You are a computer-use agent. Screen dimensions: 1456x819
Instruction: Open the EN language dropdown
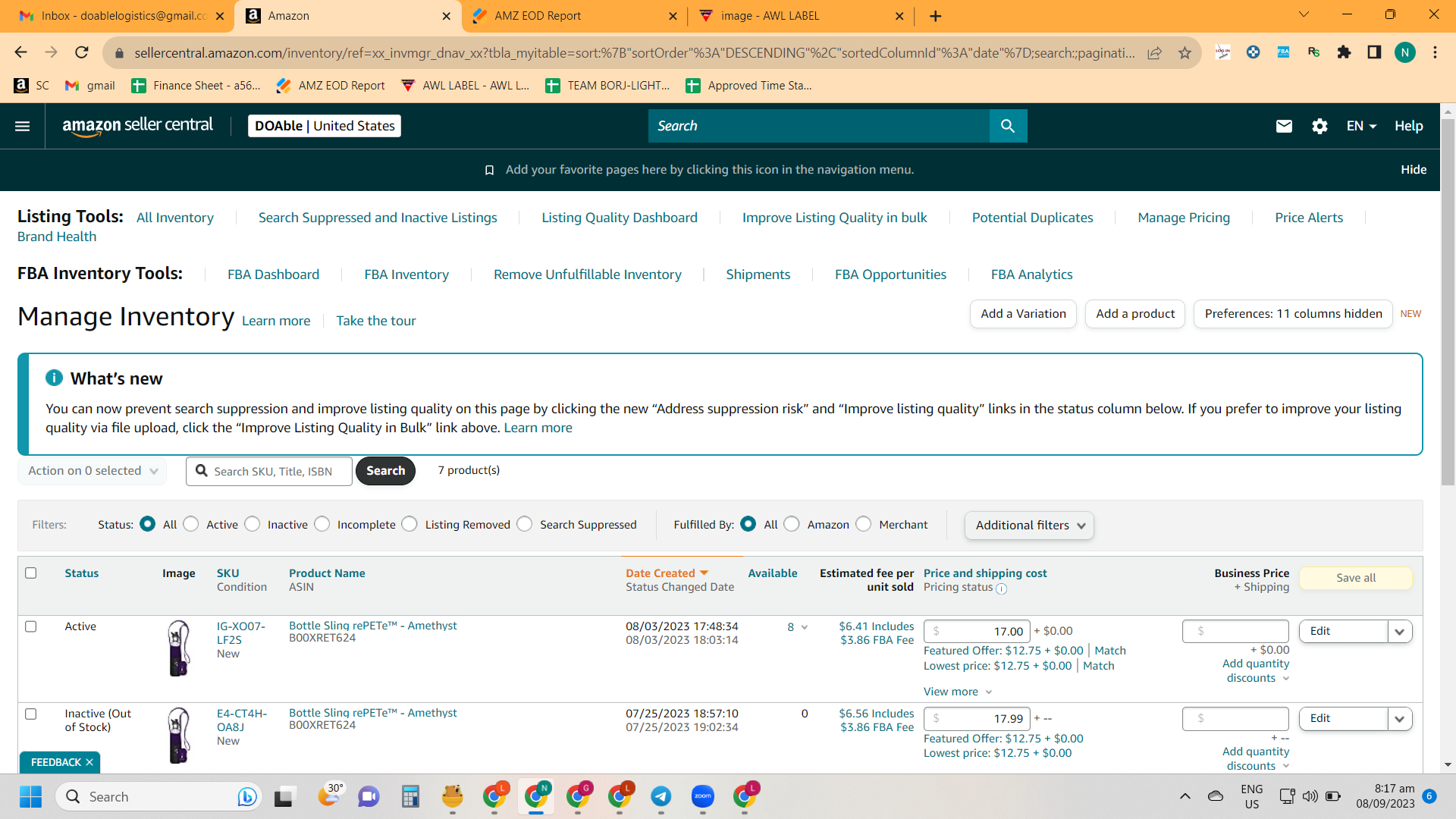(x=1361, y=126)
